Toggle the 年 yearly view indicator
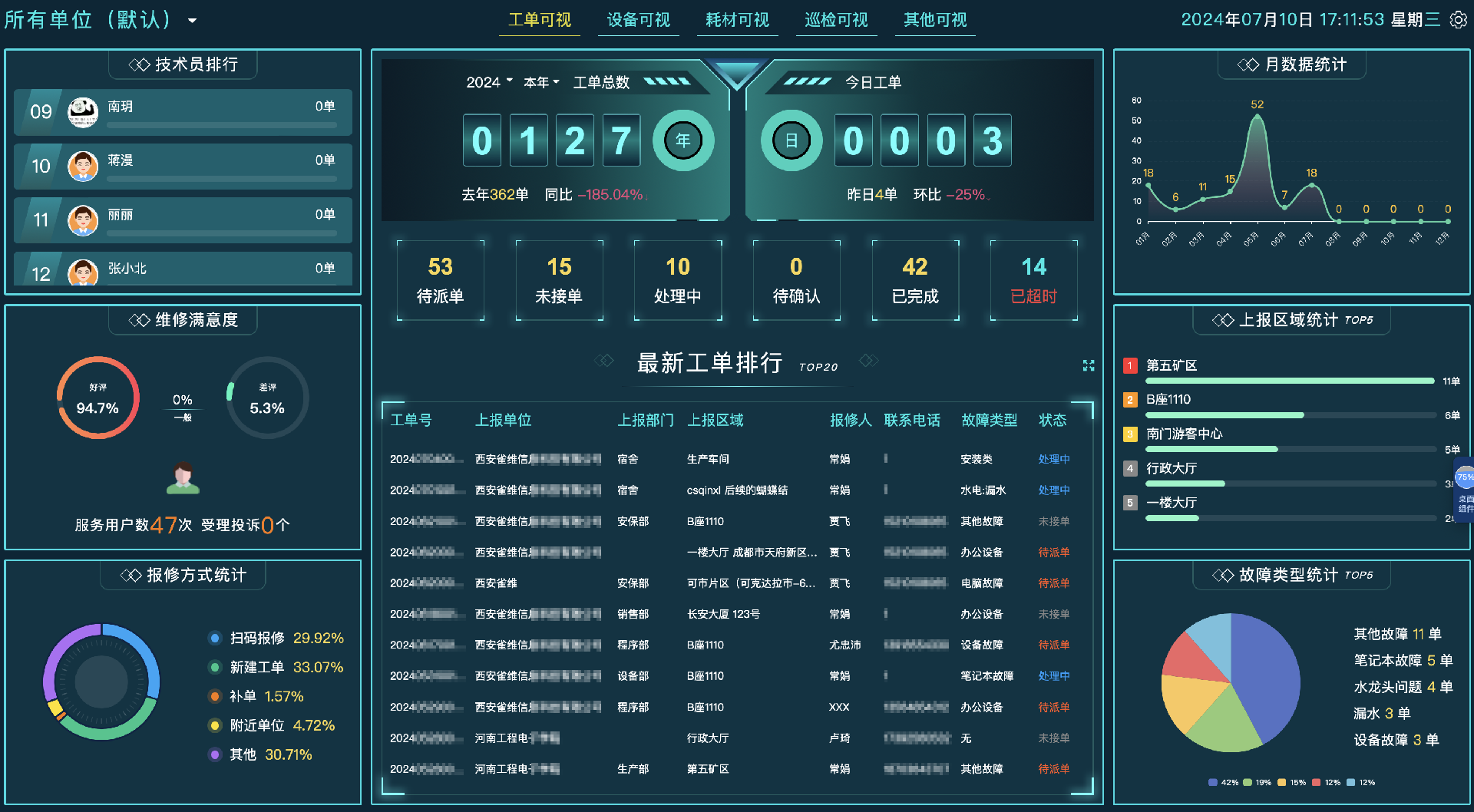The height and width of the screenshot is (812, 1474). 683,140
